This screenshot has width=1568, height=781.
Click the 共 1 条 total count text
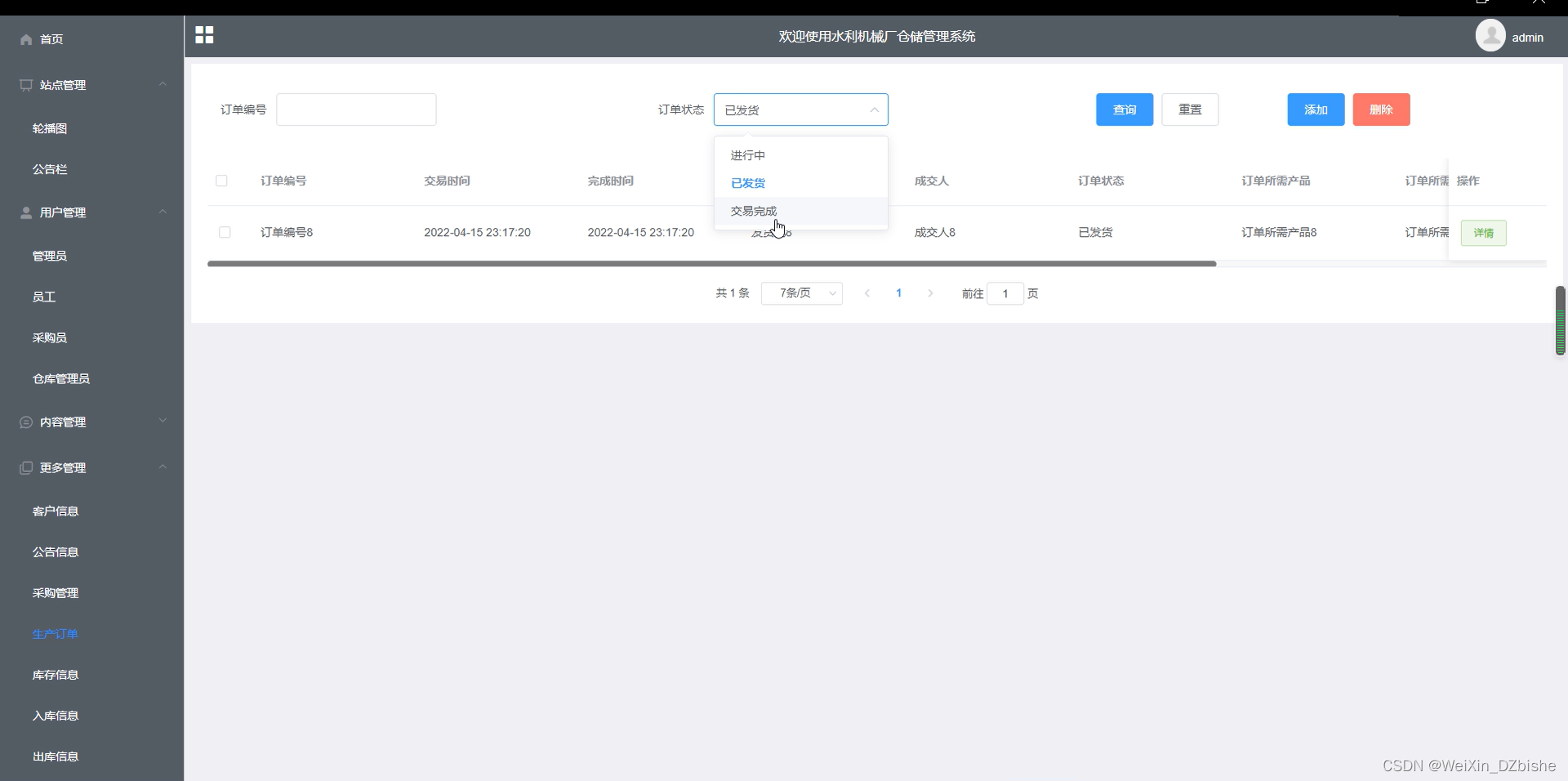pos(733,293)
